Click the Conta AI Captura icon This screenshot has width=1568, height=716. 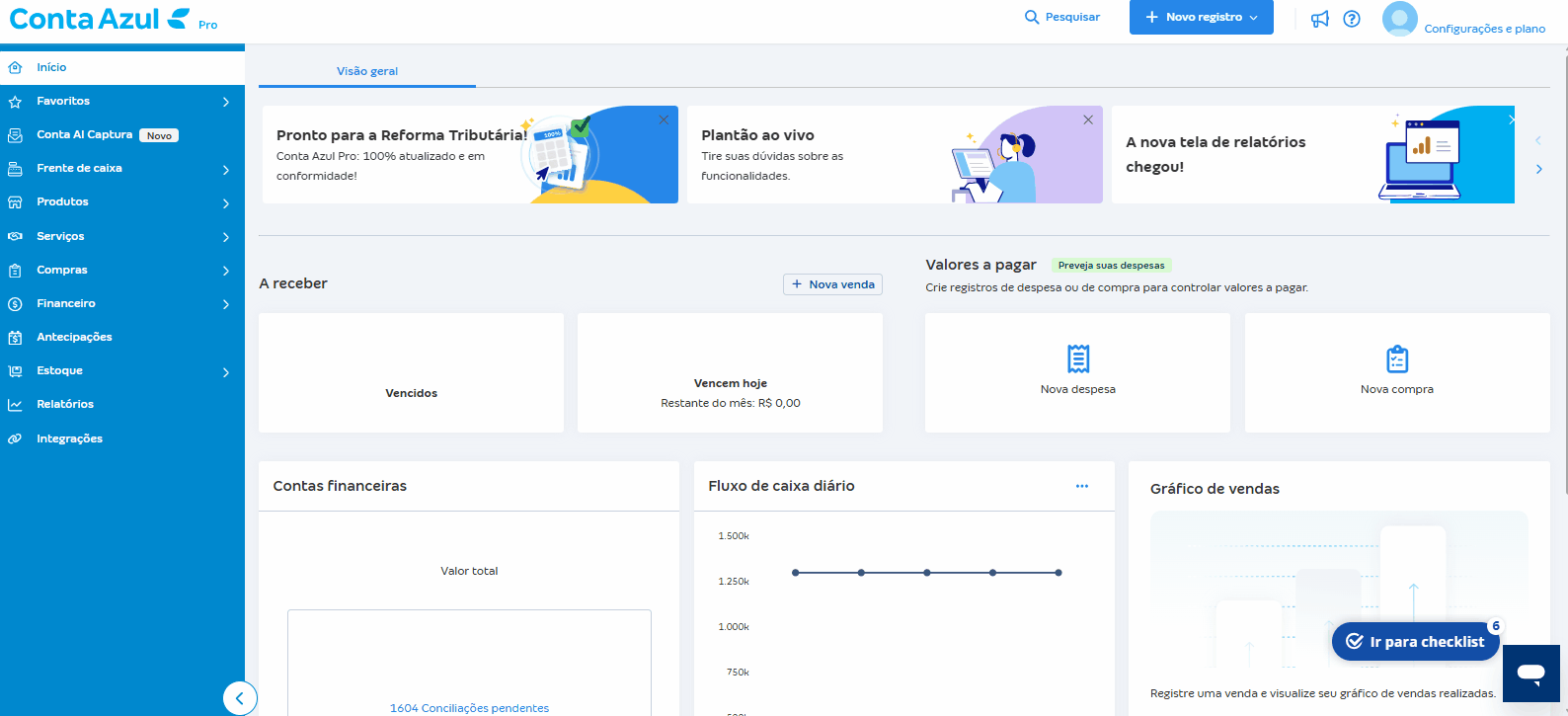coord(15,135)
